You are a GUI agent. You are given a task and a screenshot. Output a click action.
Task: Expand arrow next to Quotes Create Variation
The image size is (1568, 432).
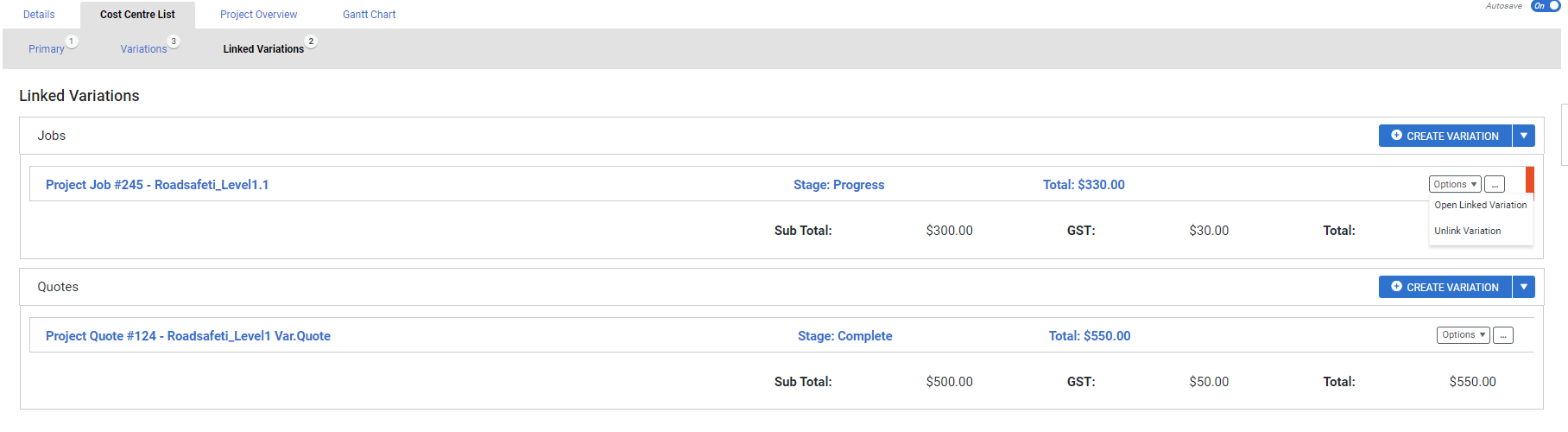point(1524,287)
